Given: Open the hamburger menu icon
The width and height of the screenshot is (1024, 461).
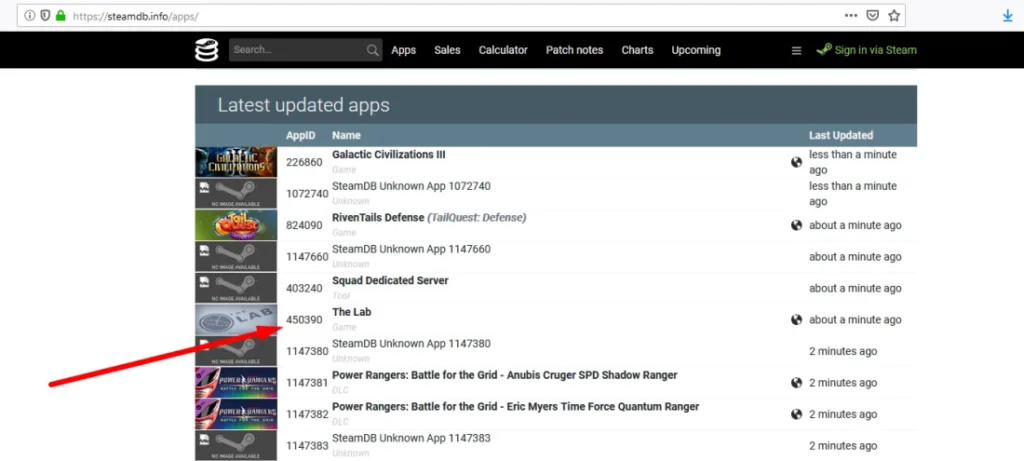Looking at the screenshot, I should point(796,50).
